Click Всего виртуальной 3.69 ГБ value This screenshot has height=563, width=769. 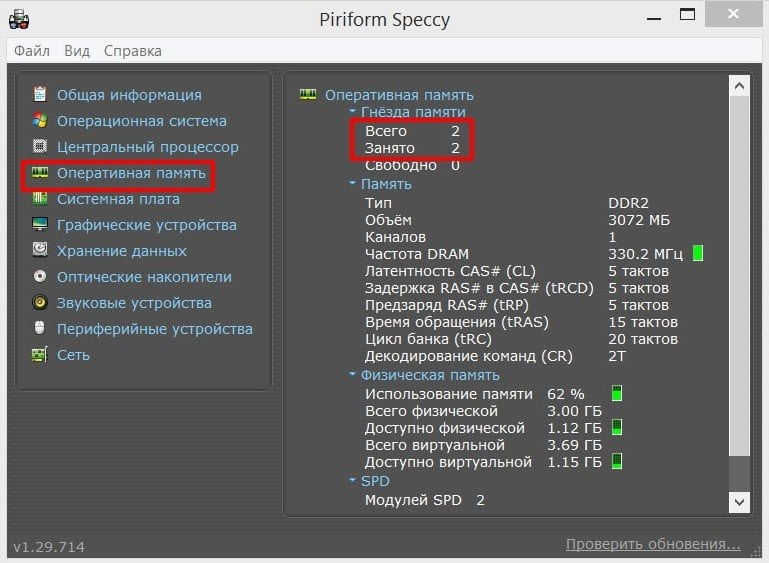pyautogui.click(x=574, y=445)
